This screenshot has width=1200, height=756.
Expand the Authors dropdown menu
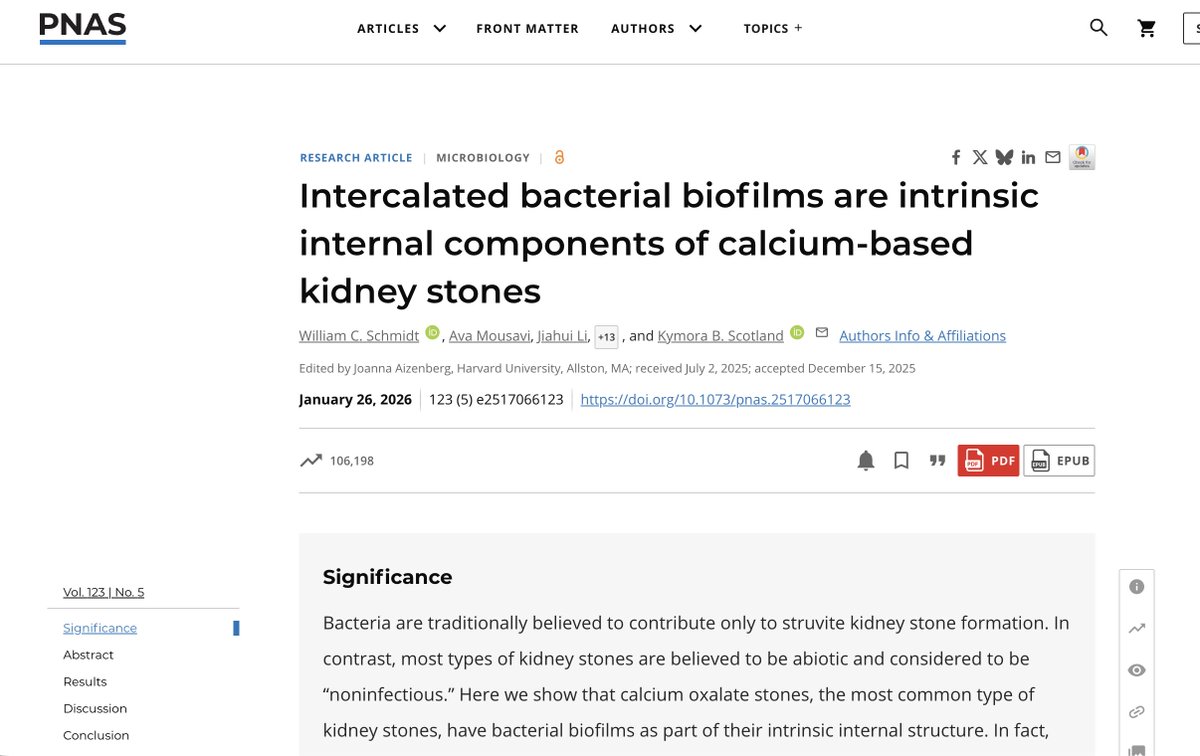657,28
